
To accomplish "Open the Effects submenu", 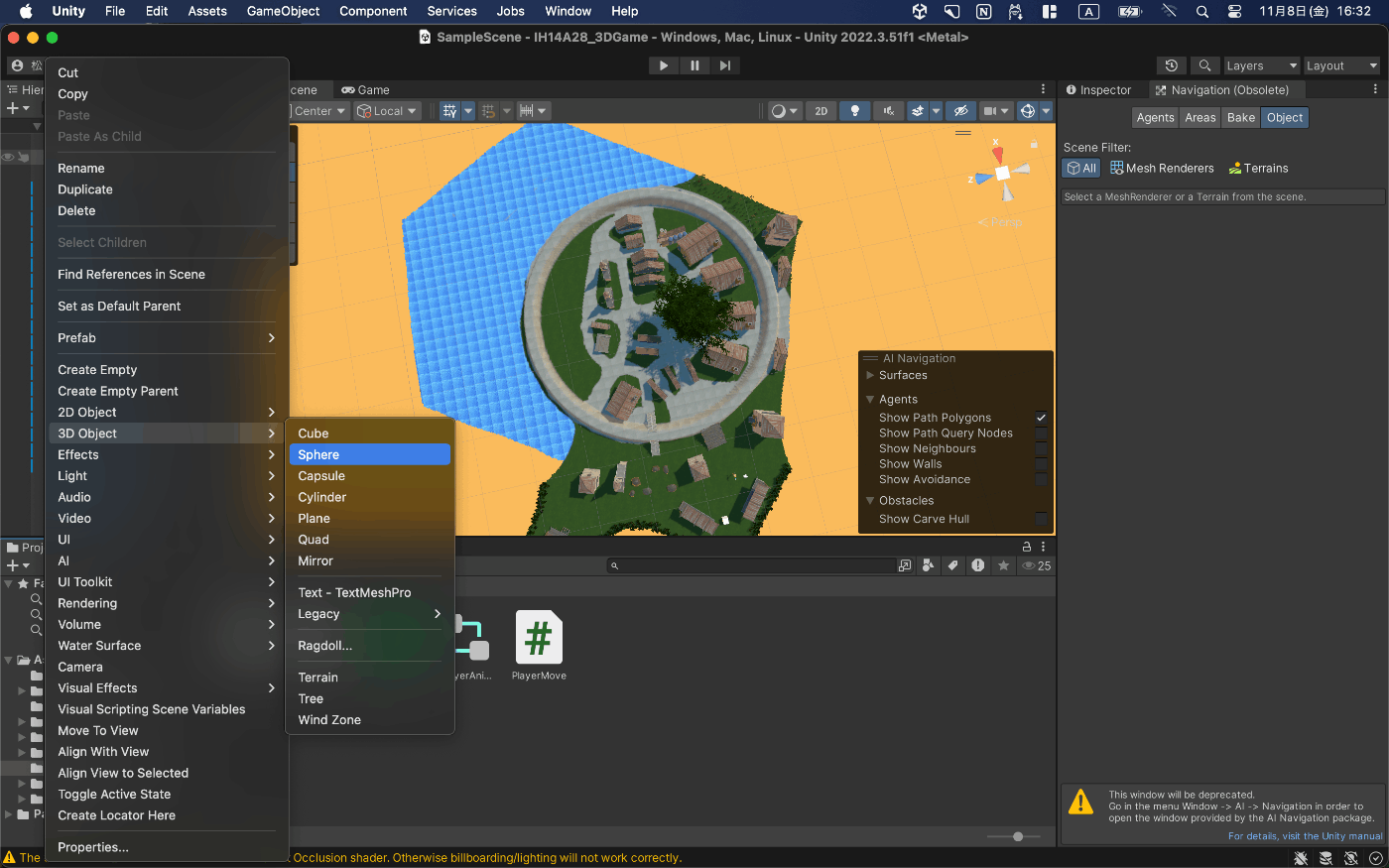I will [167, 455].
